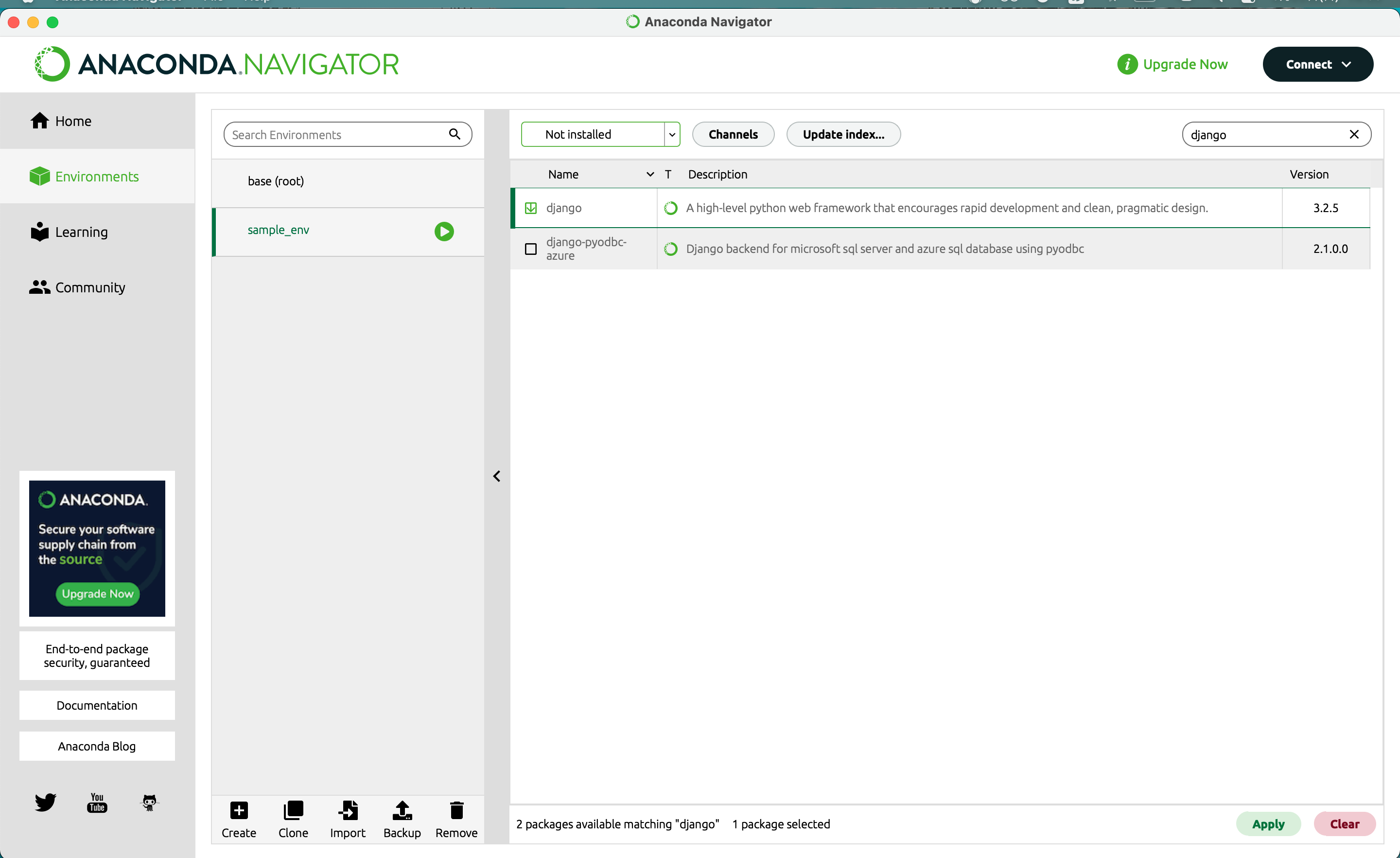Click the dropdown arrow beside Not installed
The image size is (1400, 858).
672,134
